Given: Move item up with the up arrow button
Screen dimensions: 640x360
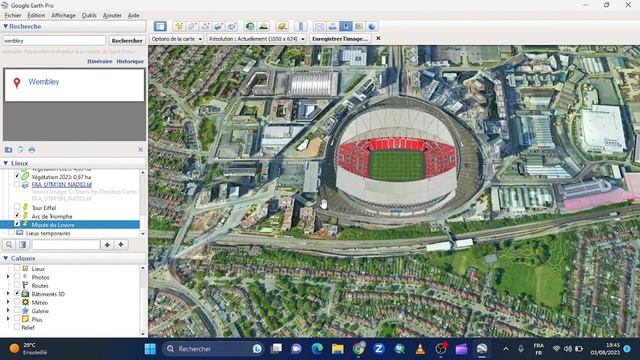Looking at the screenshot, I should 107,244.
